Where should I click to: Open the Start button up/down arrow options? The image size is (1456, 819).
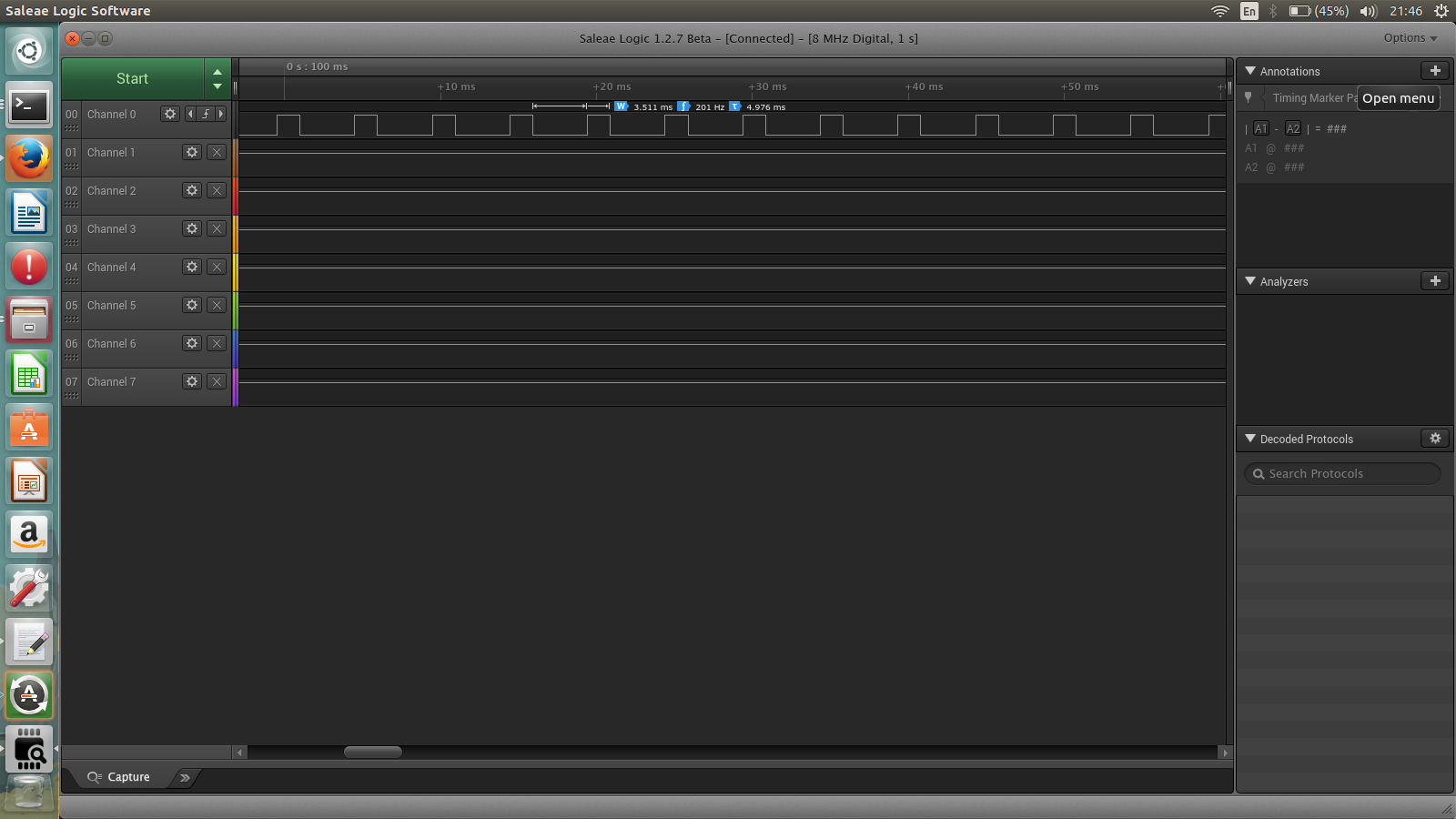(x=217, y=79)
